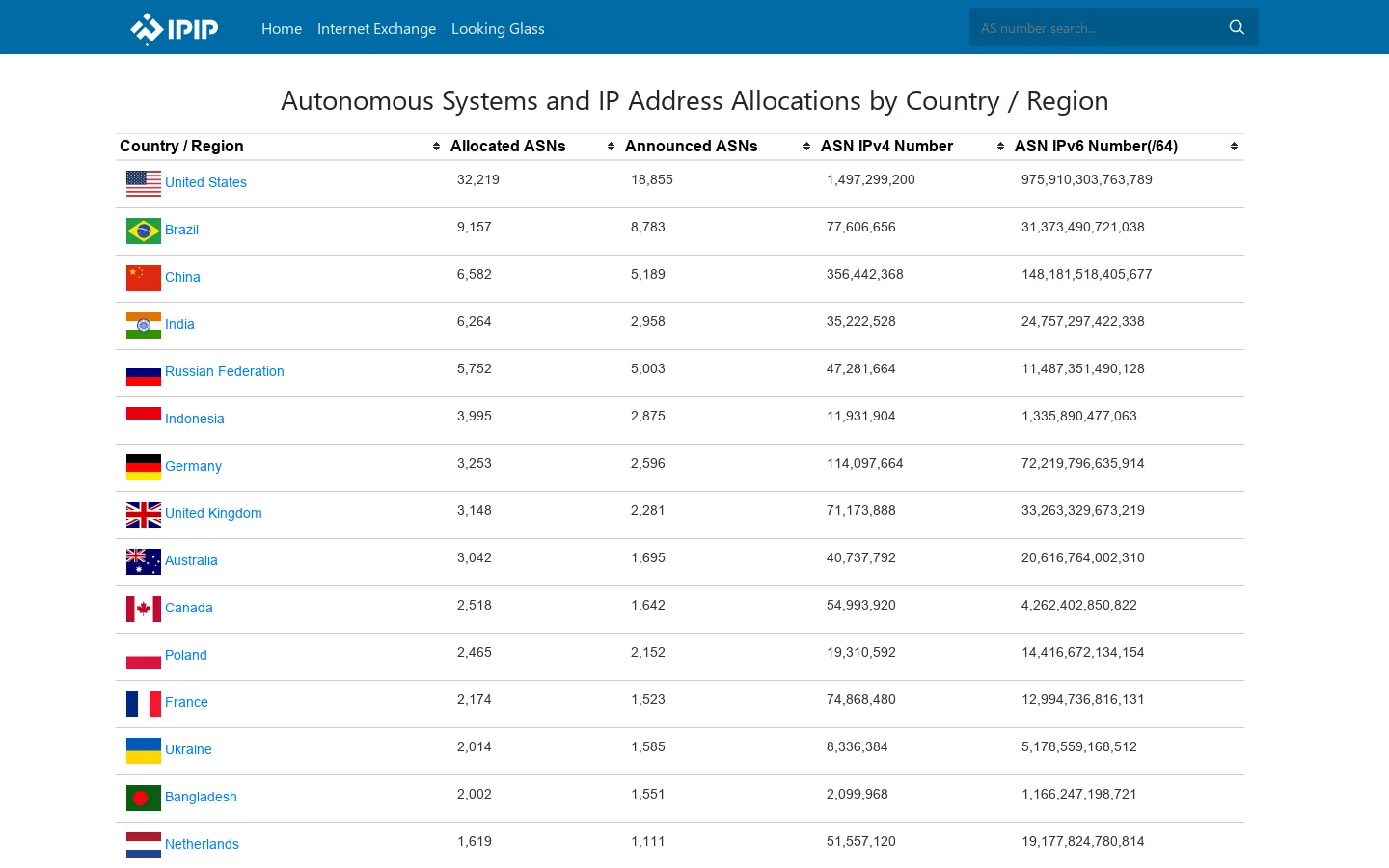Select France's IPv6 value 12,994,736,816,131

click(x=1083, y=699)
